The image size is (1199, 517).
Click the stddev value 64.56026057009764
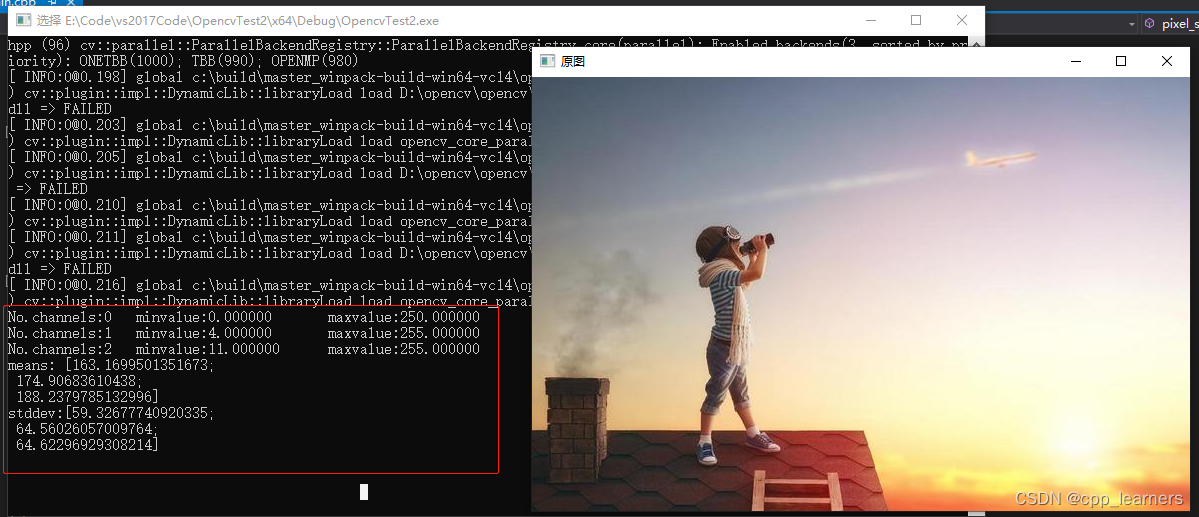click(x=83, y=429)
